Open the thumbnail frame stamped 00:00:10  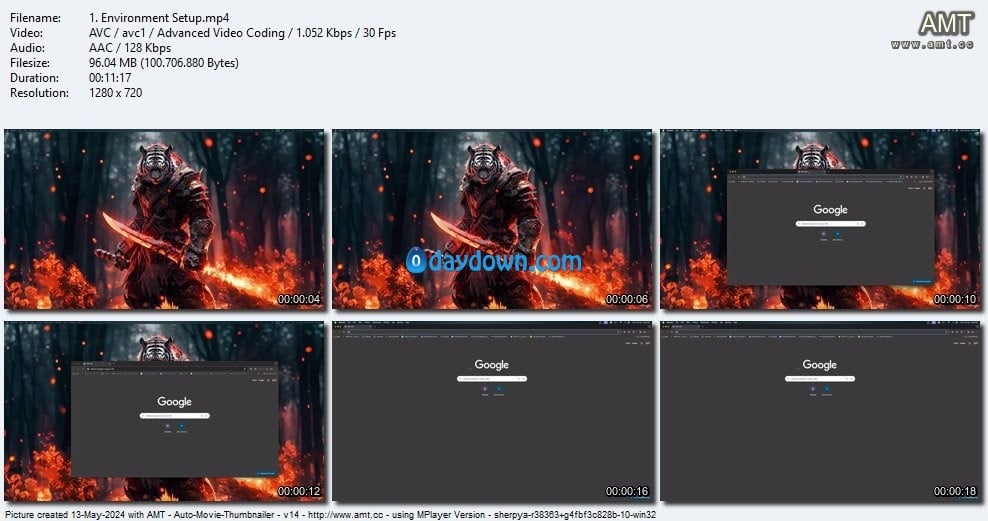(820, 219)
